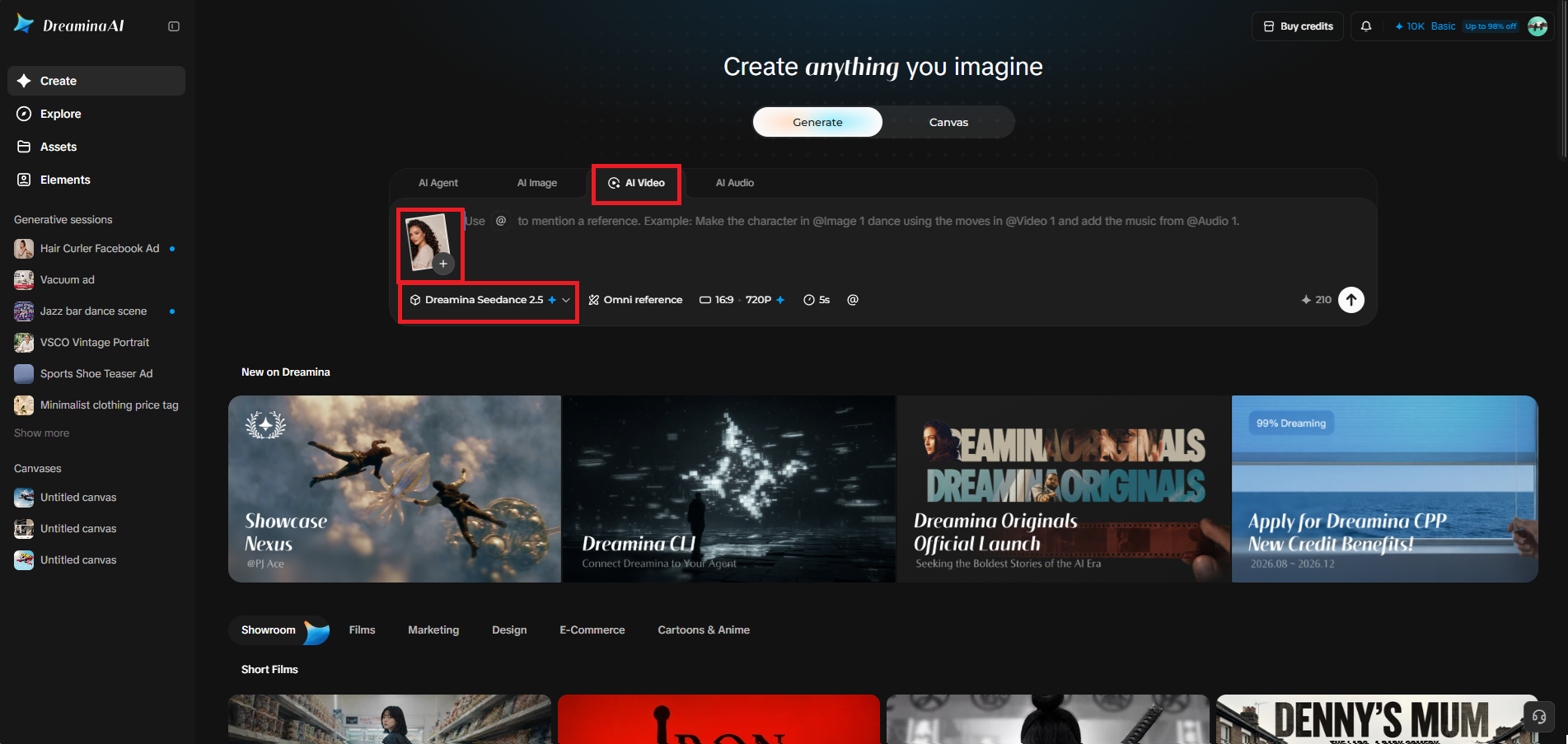Open the Films category
Viewport: 1568px width, 744px height.
pos(362,630)
